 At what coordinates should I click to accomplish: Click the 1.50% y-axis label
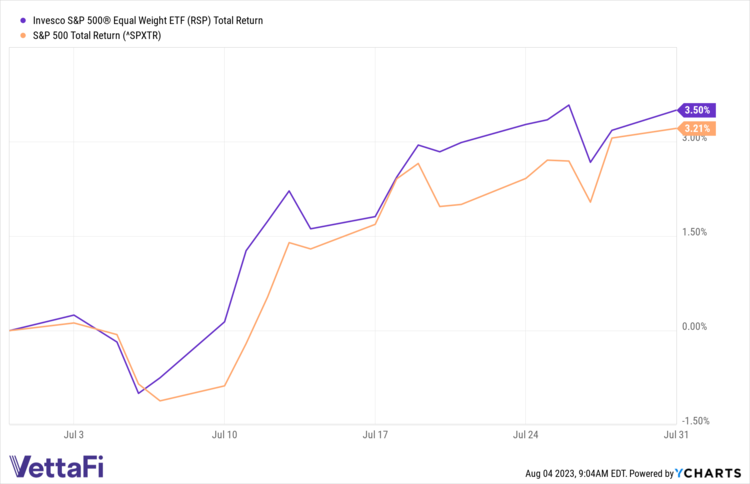click(x=693, y=232)
